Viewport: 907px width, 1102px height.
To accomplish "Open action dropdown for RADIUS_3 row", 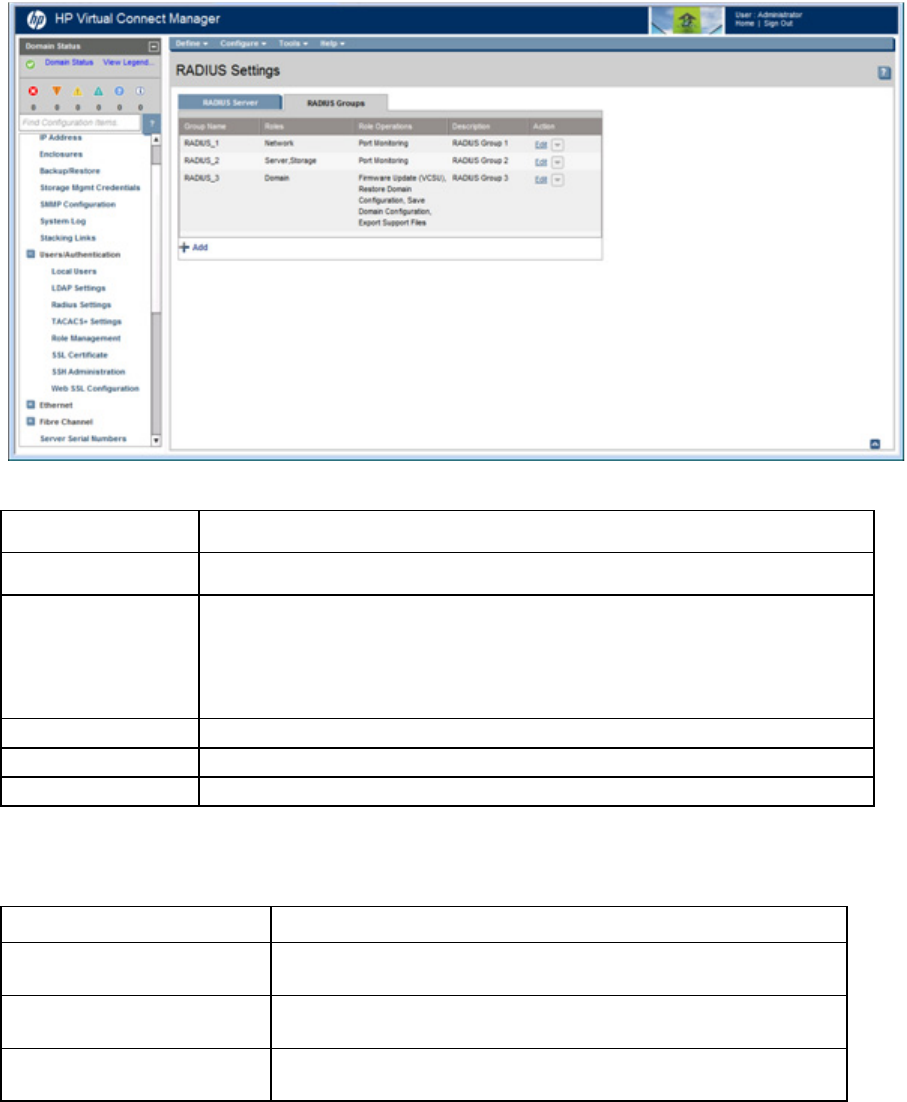I will click(558, 180).
